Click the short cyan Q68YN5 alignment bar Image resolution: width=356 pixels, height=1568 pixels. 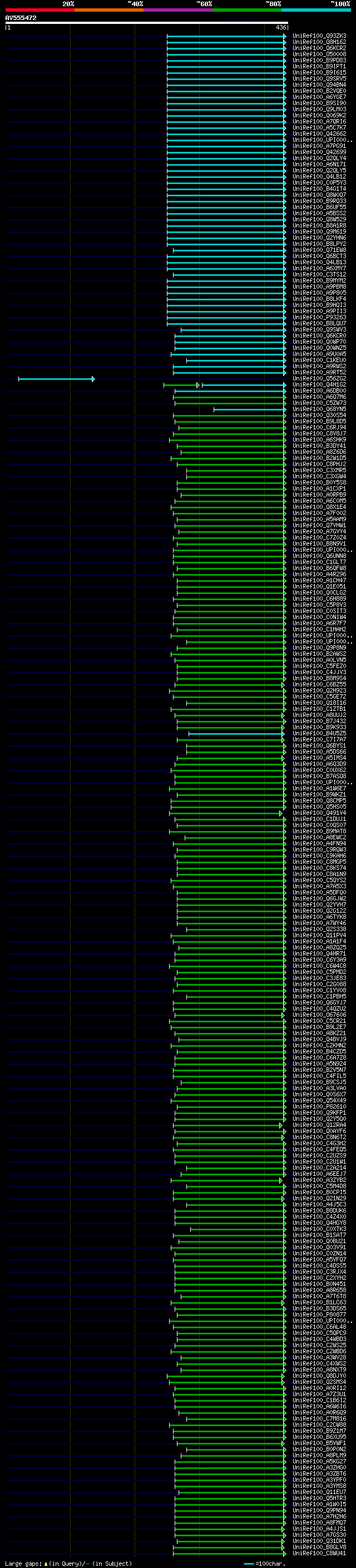(250, 409)
